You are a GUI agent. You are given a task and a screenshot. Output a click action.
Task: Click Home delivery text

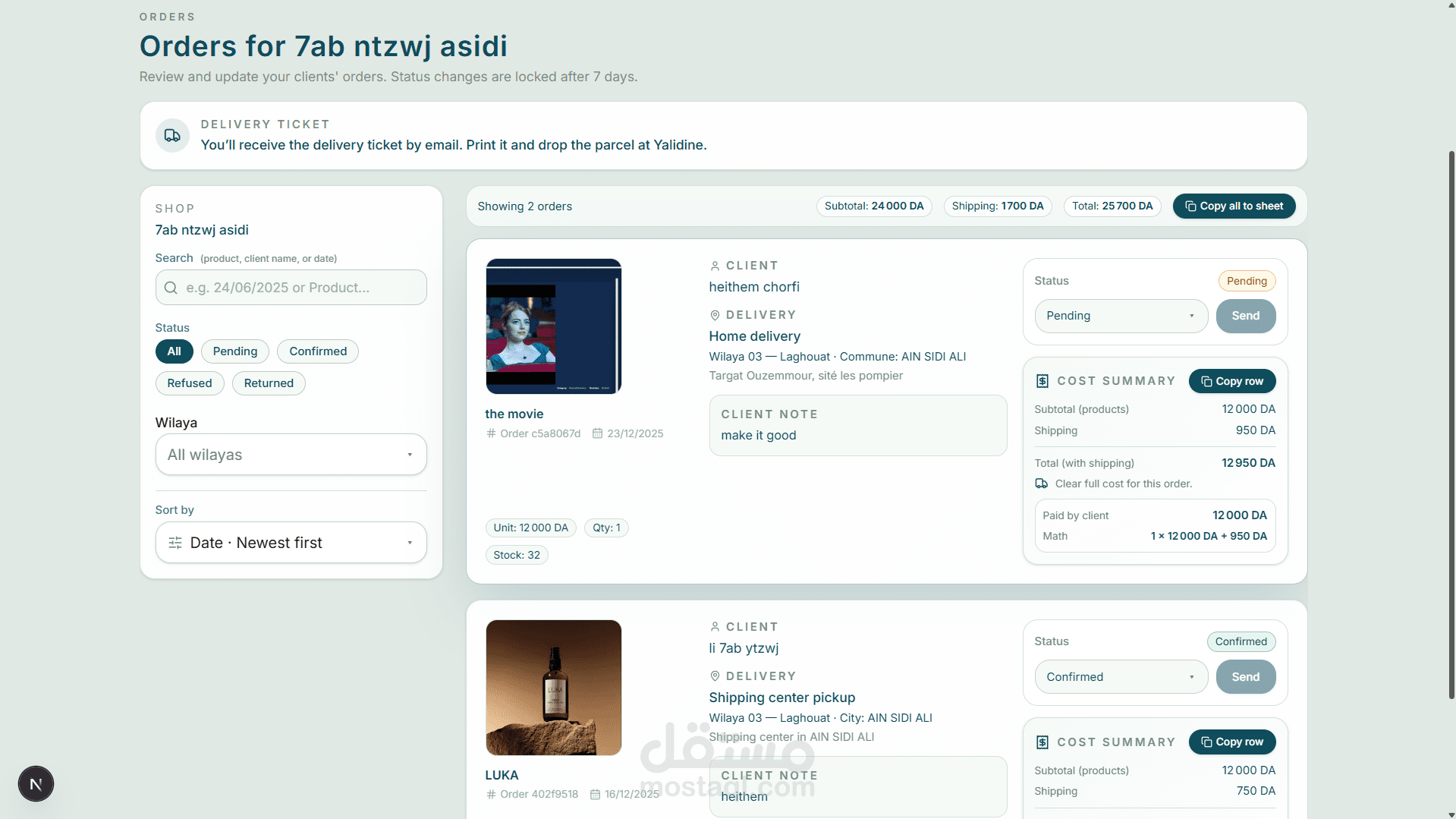755,336
